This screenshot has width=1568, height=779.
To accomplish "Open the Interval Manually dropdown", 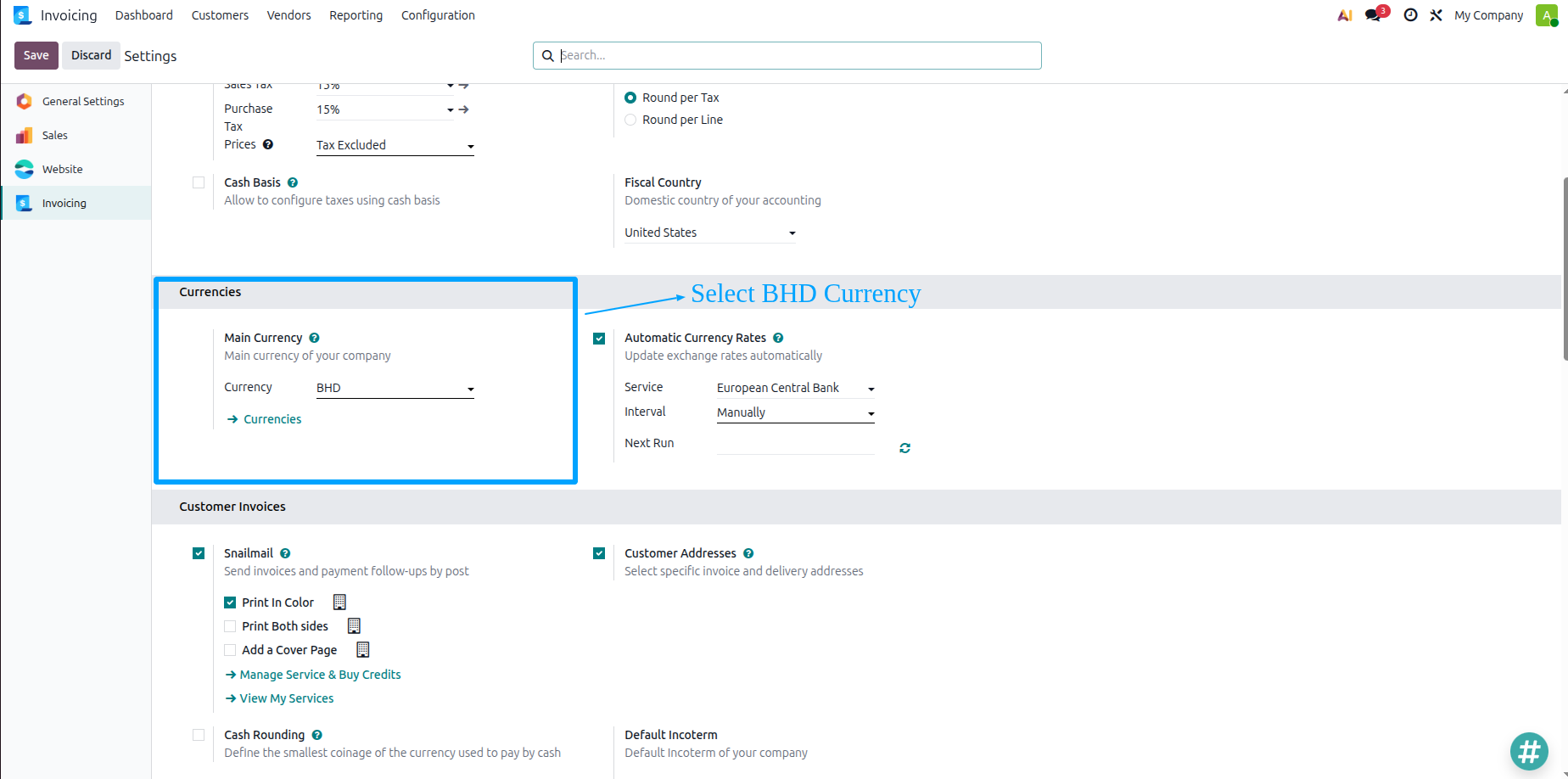I will (796, 412).
